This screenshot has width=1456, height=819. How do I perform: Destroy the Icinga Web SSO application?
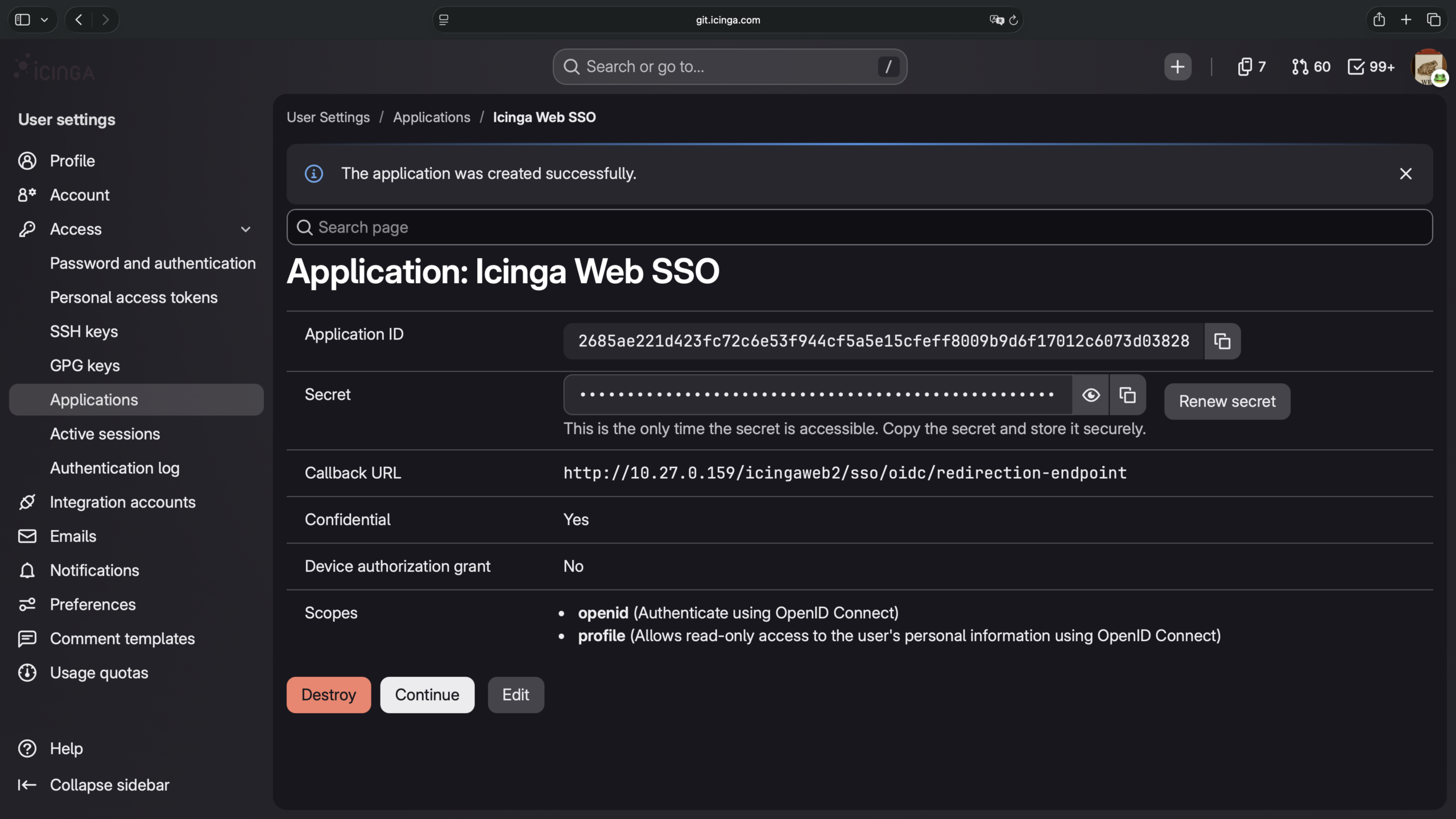pyautogui.click(x=329, y=694)
